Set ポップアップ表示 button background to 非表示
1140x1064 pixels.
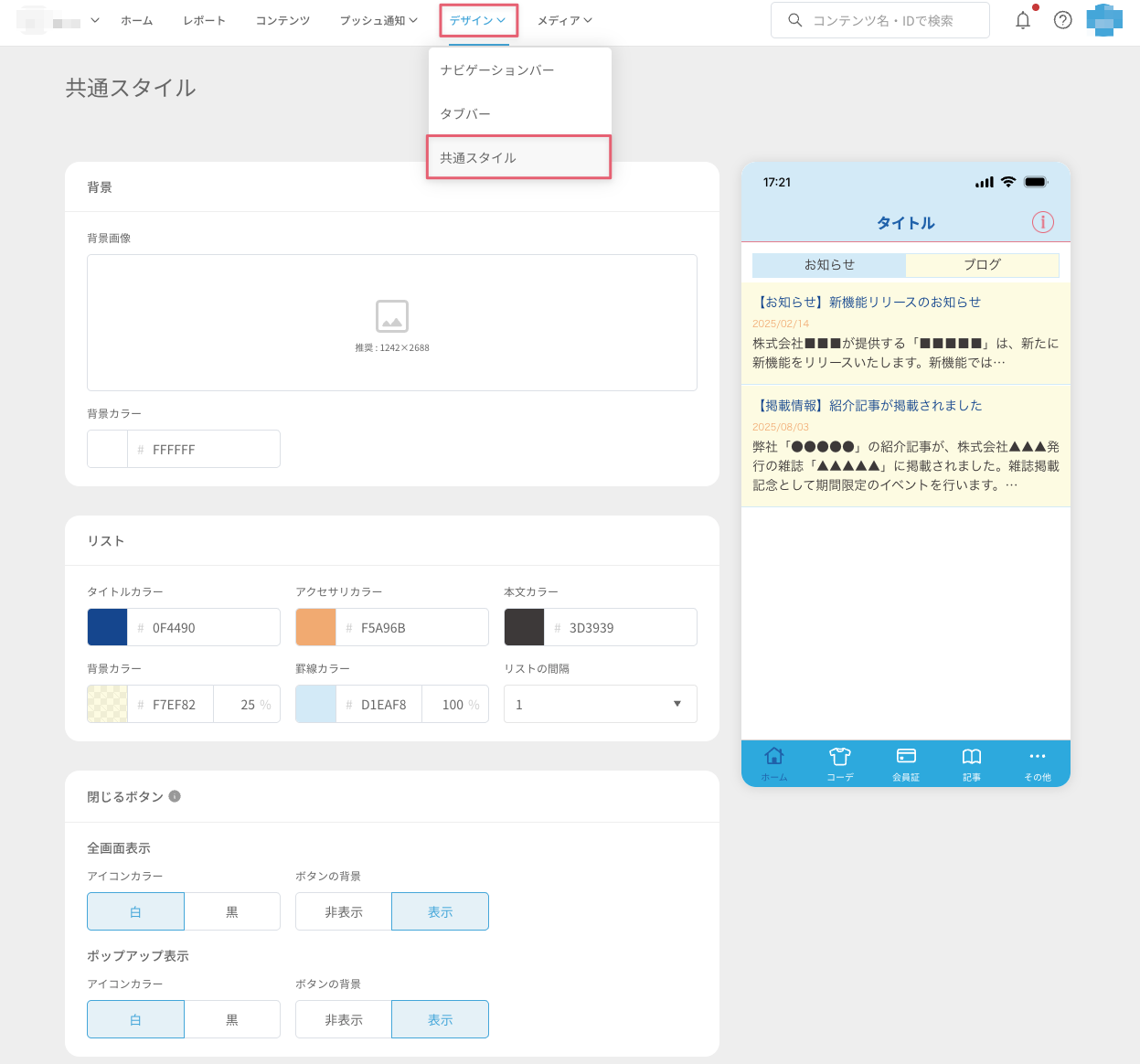point(344,1019)
